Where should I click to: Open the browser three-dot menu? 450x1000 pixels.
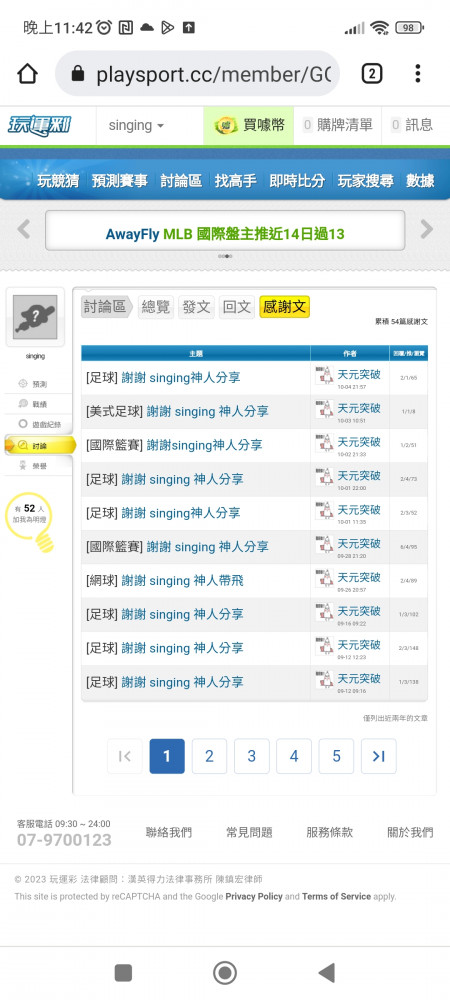click(x=417, y=74)
